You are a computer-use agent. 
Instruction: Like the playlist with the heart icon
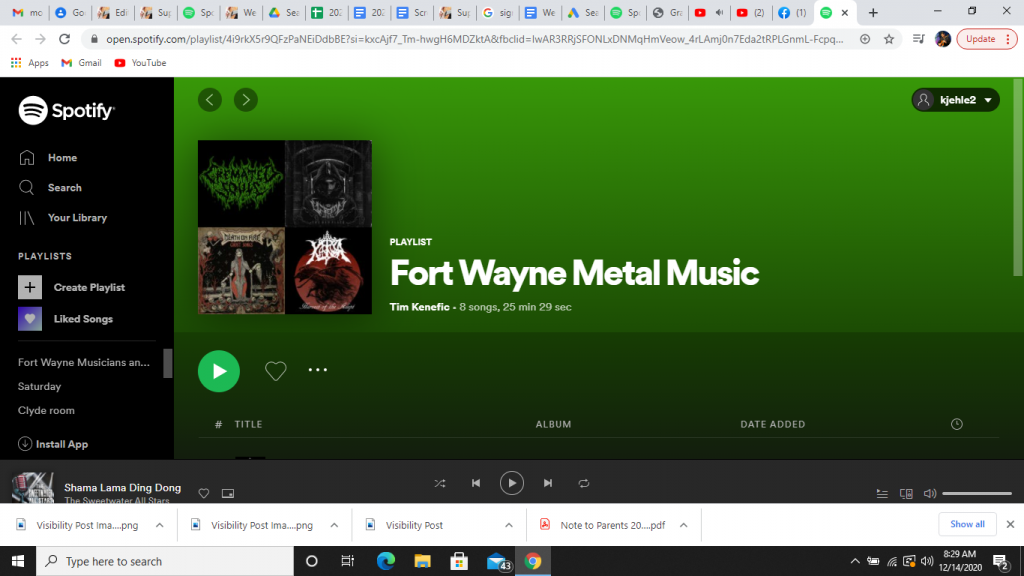[276, 370]
